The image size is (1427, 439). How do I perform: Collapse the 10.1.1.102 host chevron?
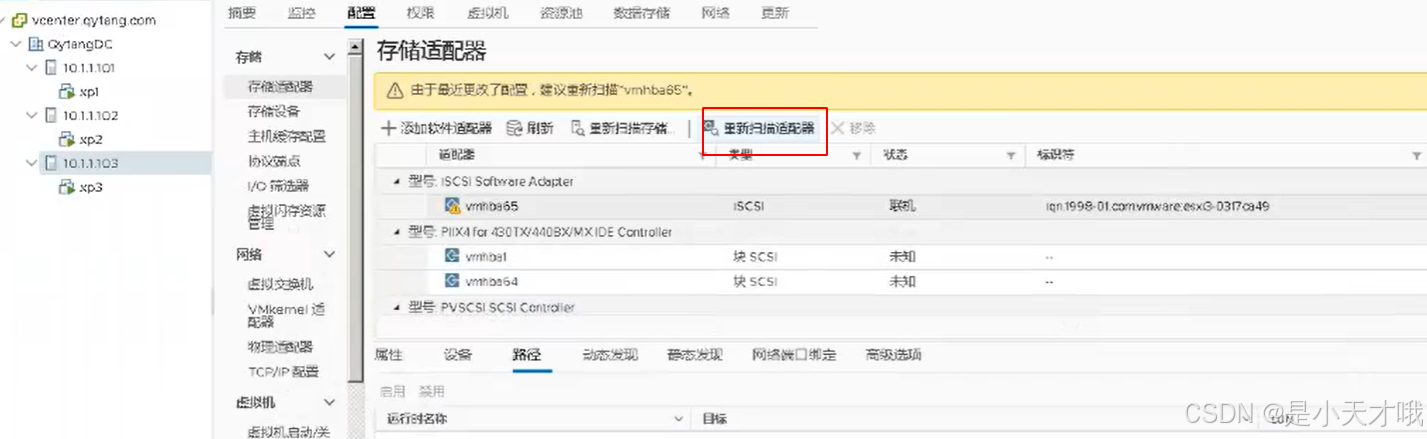click(x=33, y=115)
